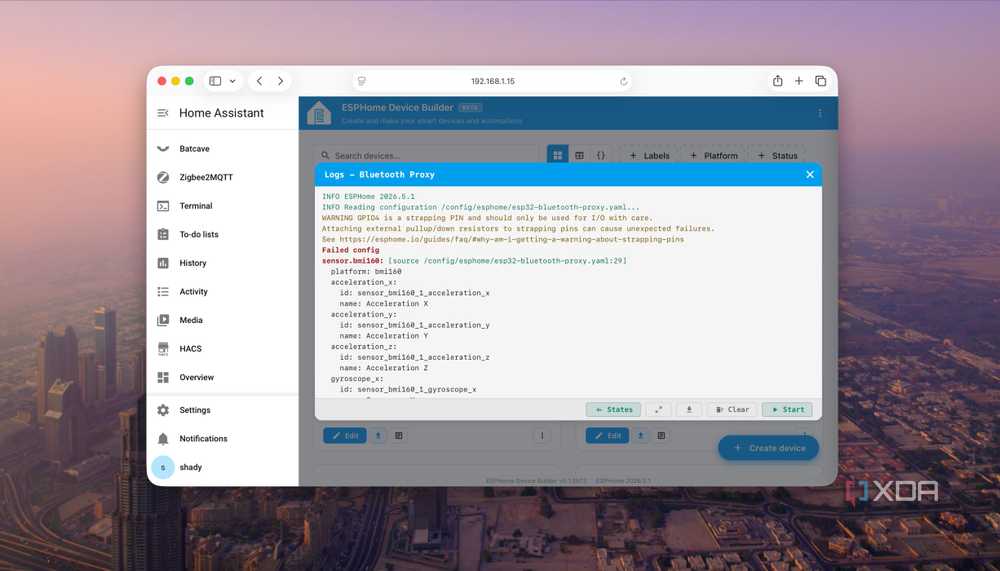Open a new Safari tab
The width and height of the screenshot is (1000, 571).
coord(798,81)
